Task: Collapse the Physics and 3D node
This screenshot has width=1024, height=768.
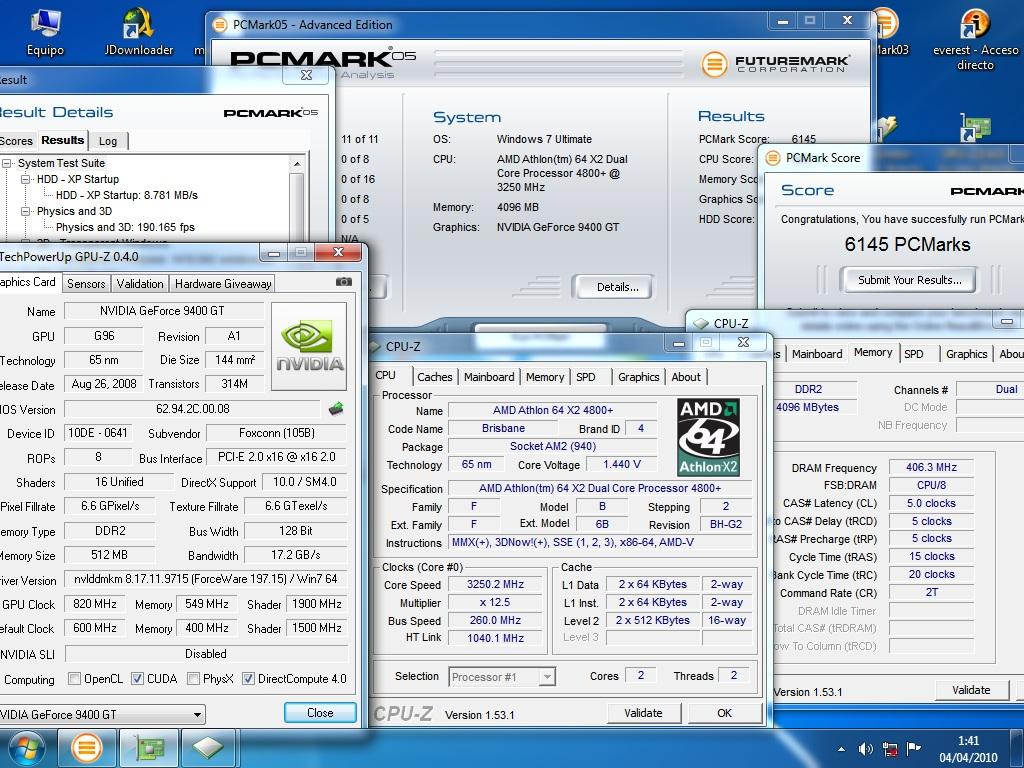Action: [25, 211]
